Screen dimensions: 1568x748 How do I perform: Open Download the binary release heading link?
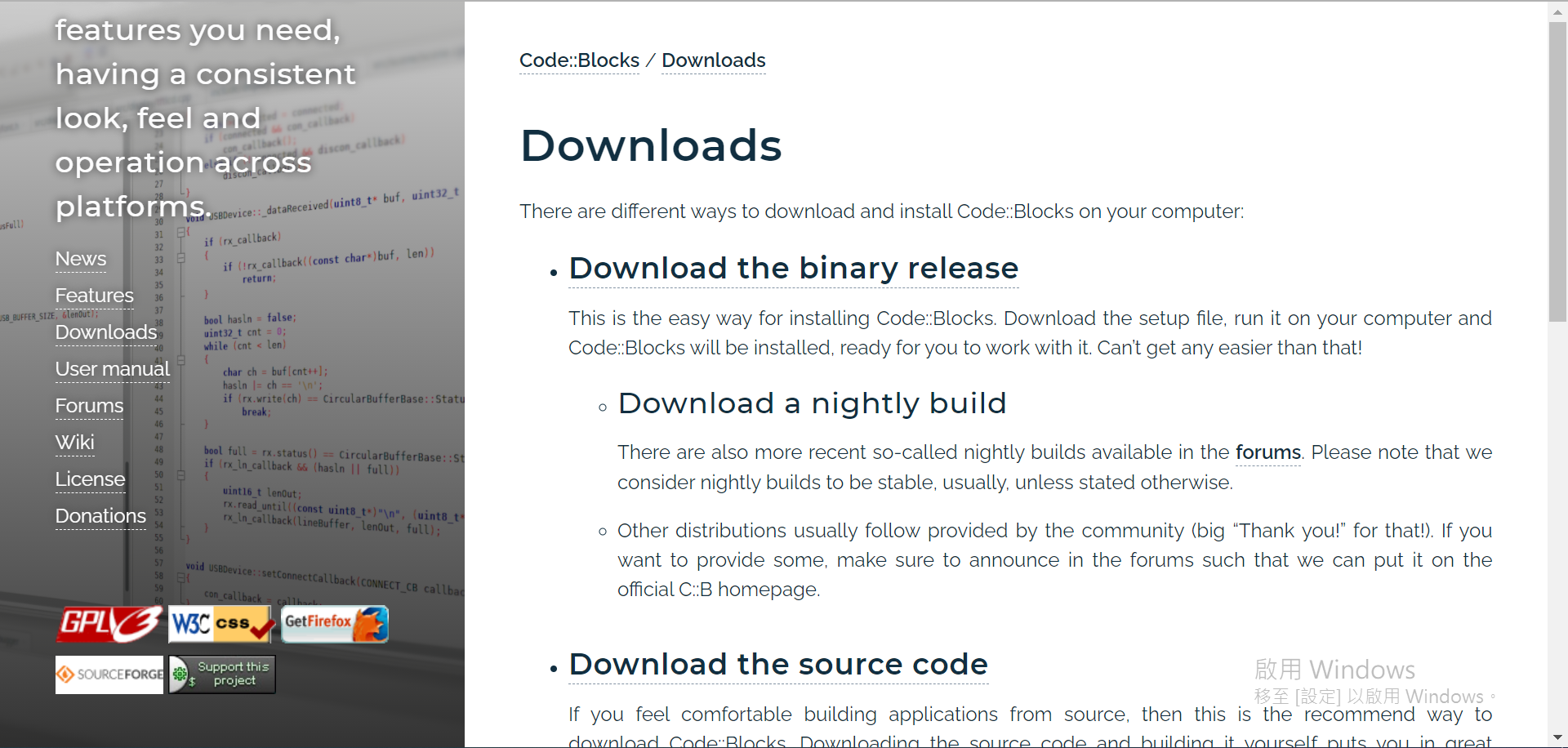tap(794, 269)
